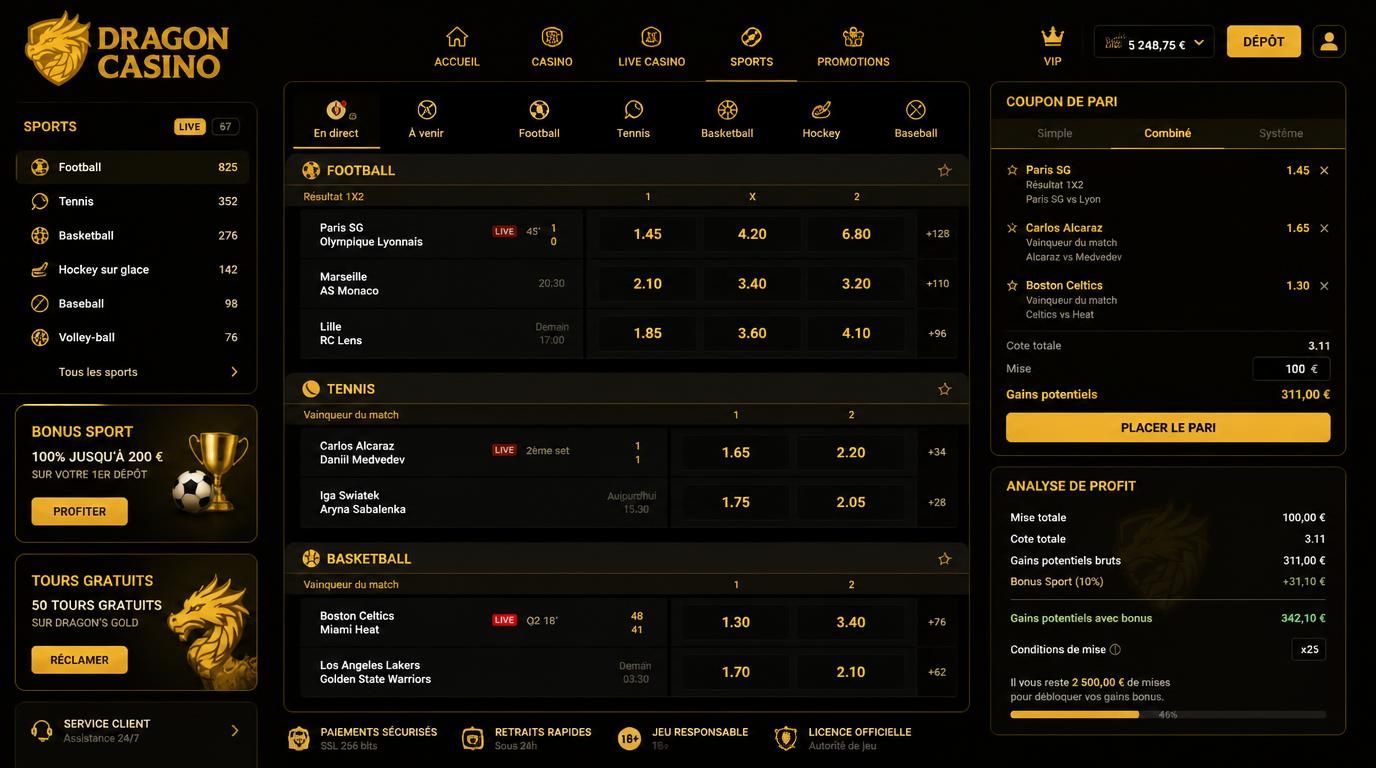Click the mise conditions info icon
Image resolution: width=1376 pixels, height=768 pixels.
pyautogui.click(x=1115, y=650)
